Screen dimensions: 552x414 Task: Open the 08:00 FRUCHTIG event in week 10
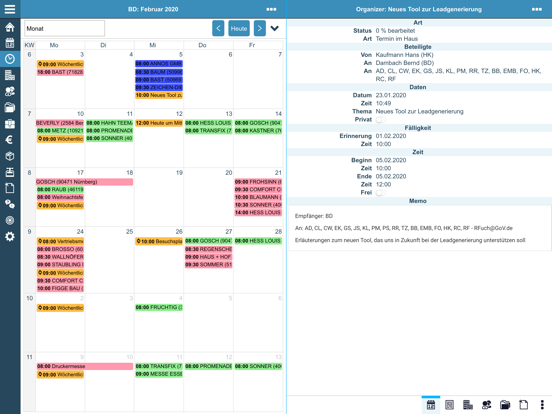pyautogui.click(x=159, y=307)
